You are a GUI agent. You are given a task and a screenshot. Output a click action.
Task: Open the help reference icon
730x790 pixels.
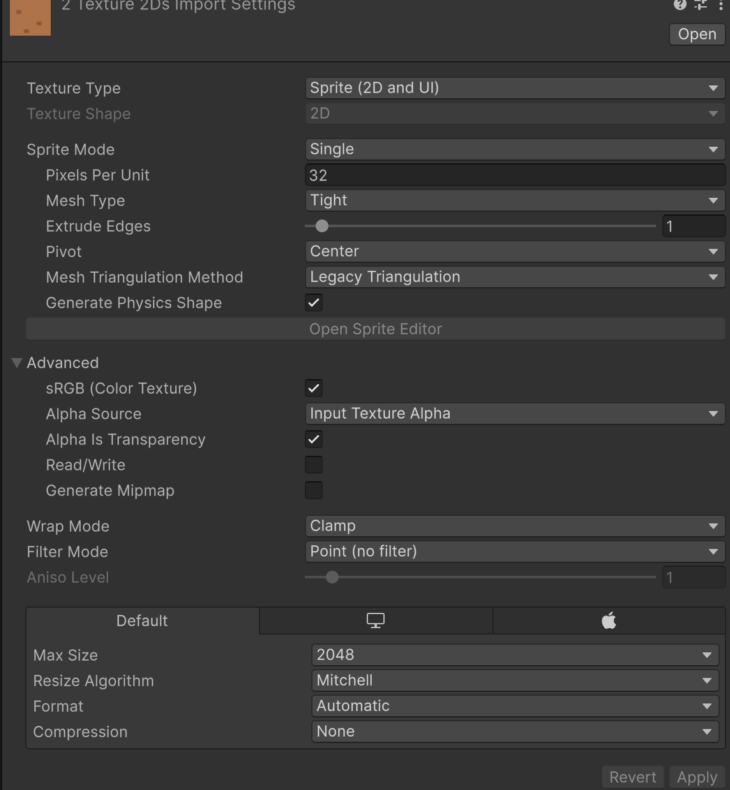[x=680, y=5]
